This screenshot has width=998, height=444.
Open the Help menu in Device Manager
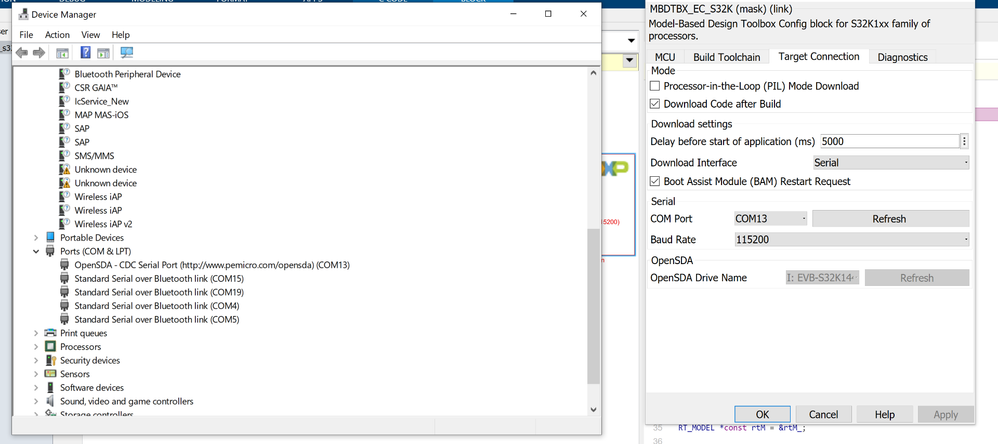pos(120,35)
